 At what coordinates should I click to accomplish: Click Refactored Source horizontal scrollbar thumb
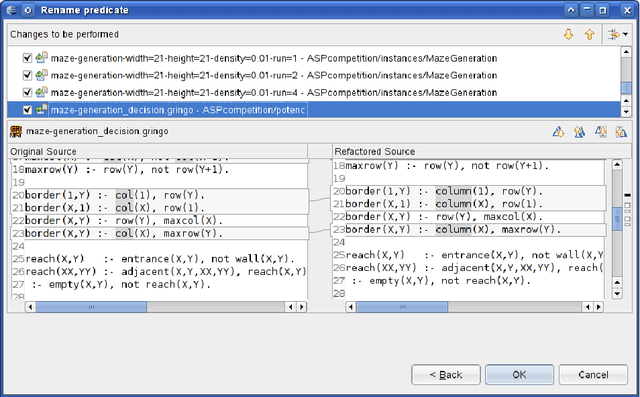pos(402,307)
